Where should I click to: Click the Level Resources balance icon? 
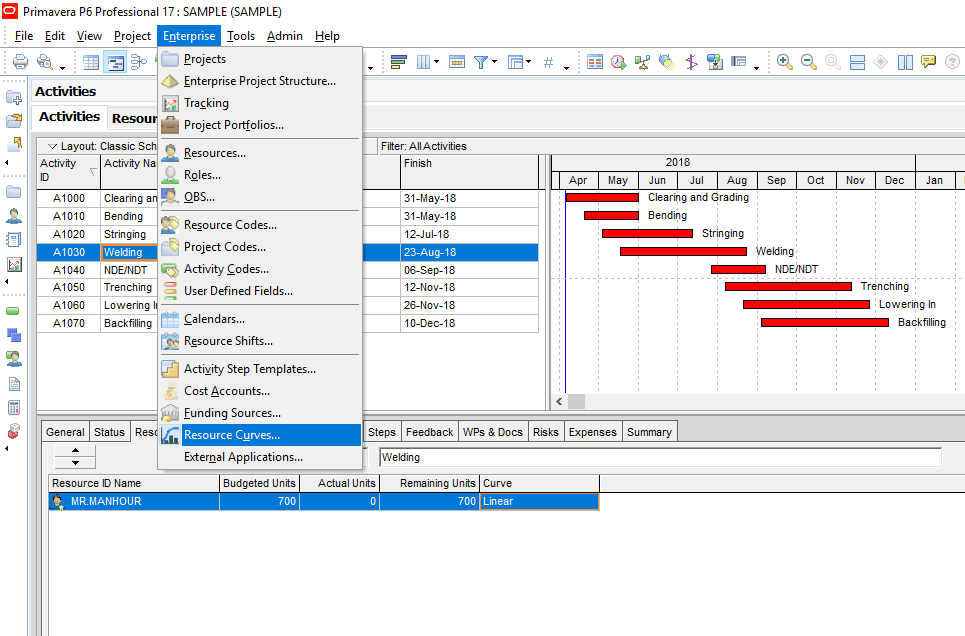point(643,62)
